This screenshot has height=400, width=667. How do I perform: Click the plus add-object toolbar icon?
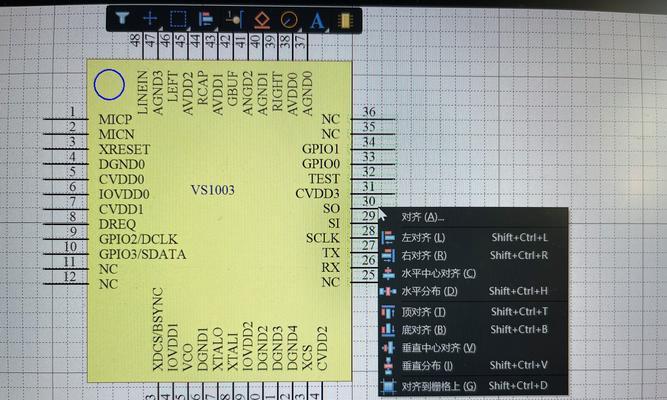[150, 19]
